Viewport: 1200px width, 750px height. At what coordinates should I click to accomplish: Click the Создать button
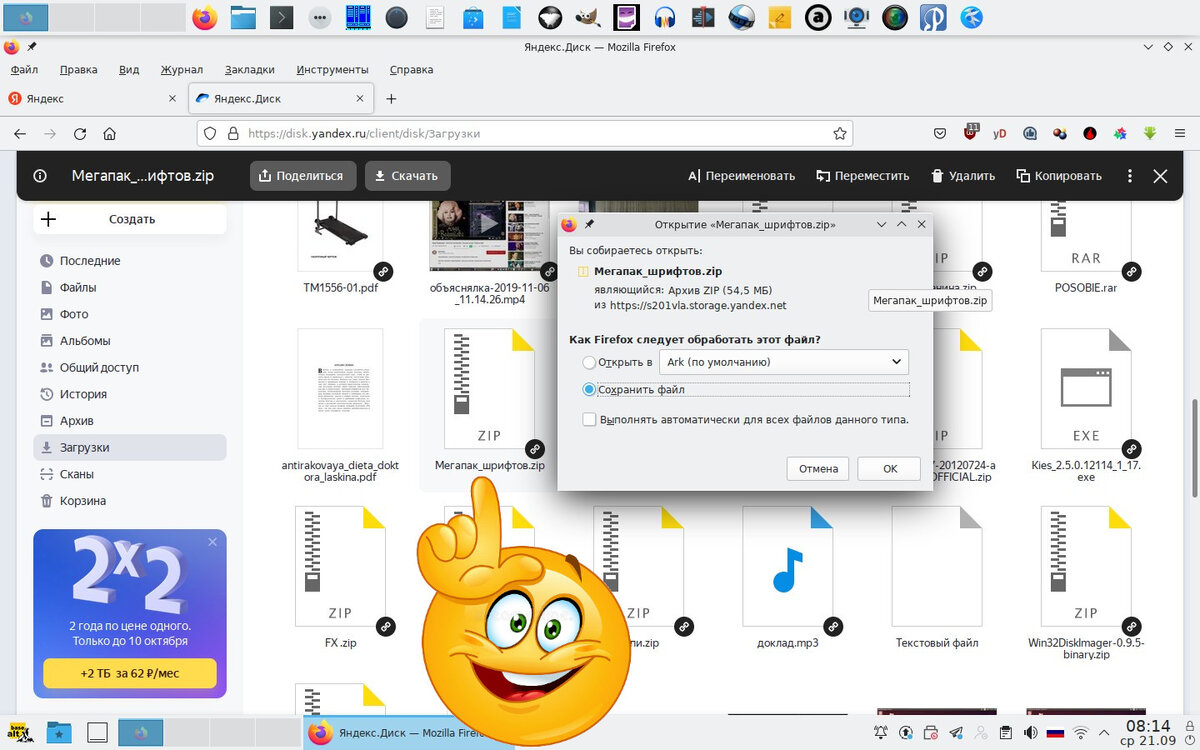[130, 219]
